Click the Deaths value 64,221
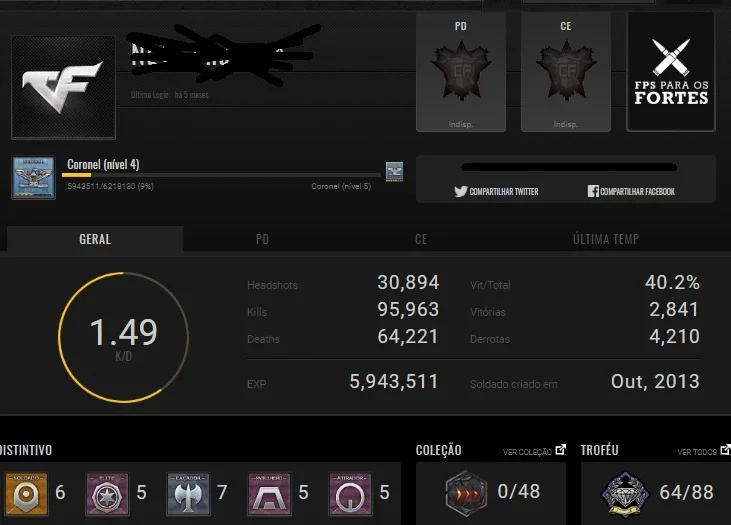This screenshot has height=525, width=731. 408,337
